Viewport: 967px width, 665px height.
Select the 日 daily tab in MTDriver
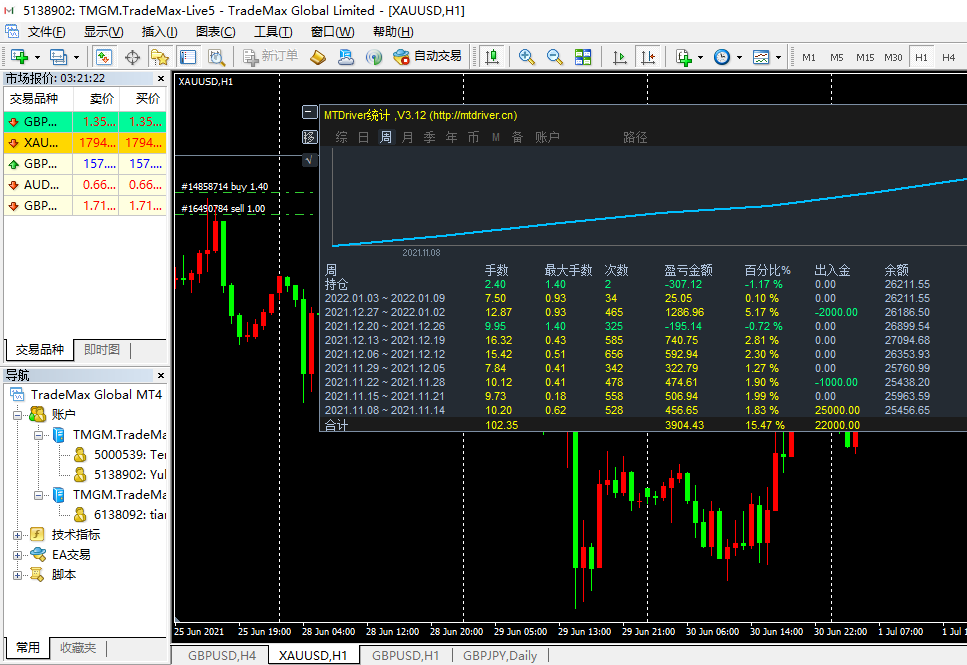click(x=364, y=137)
